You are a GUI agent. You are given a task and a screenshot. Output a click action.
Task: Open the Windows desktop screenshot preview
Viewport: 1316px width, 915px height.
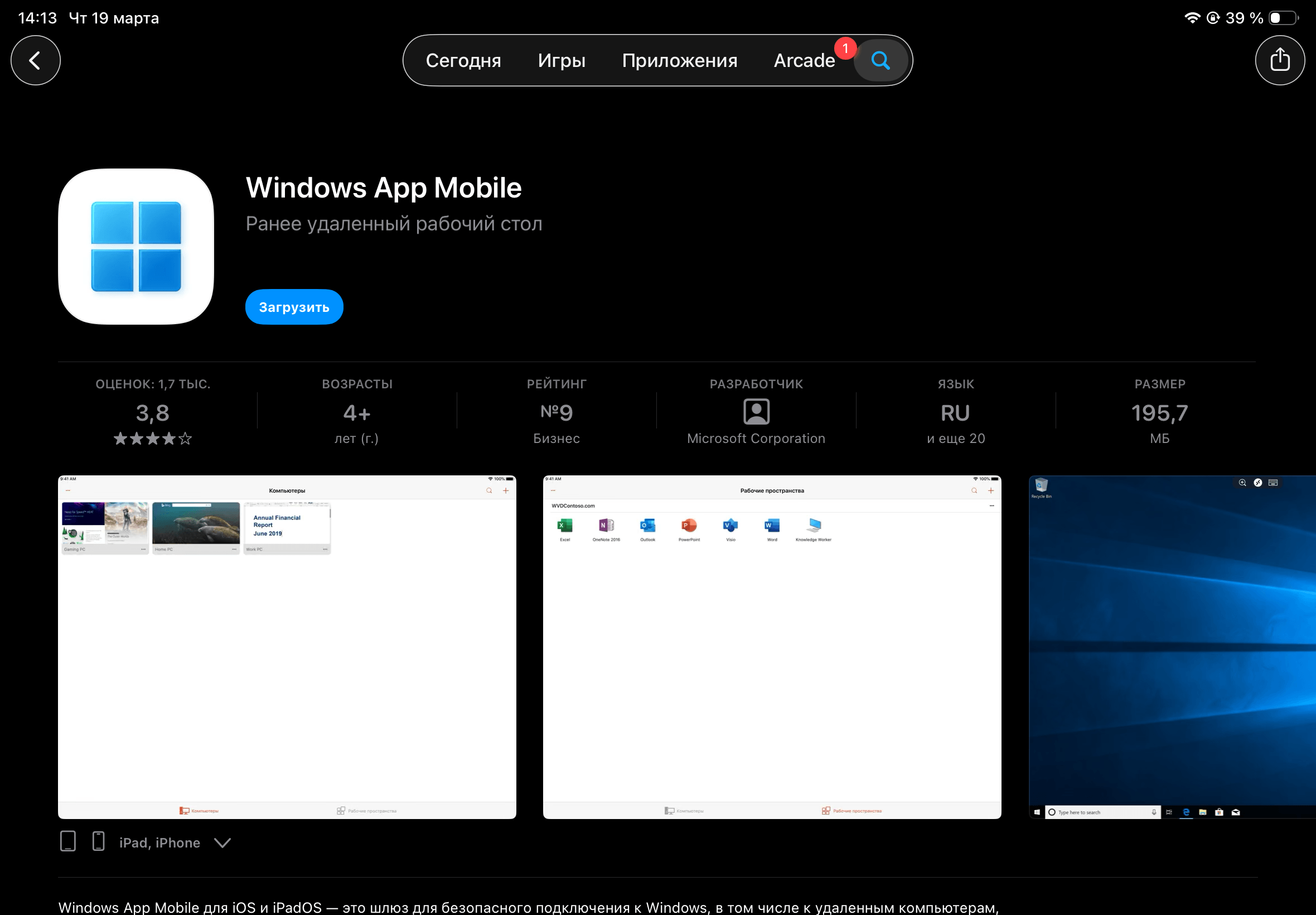[x=1172, y=647]
